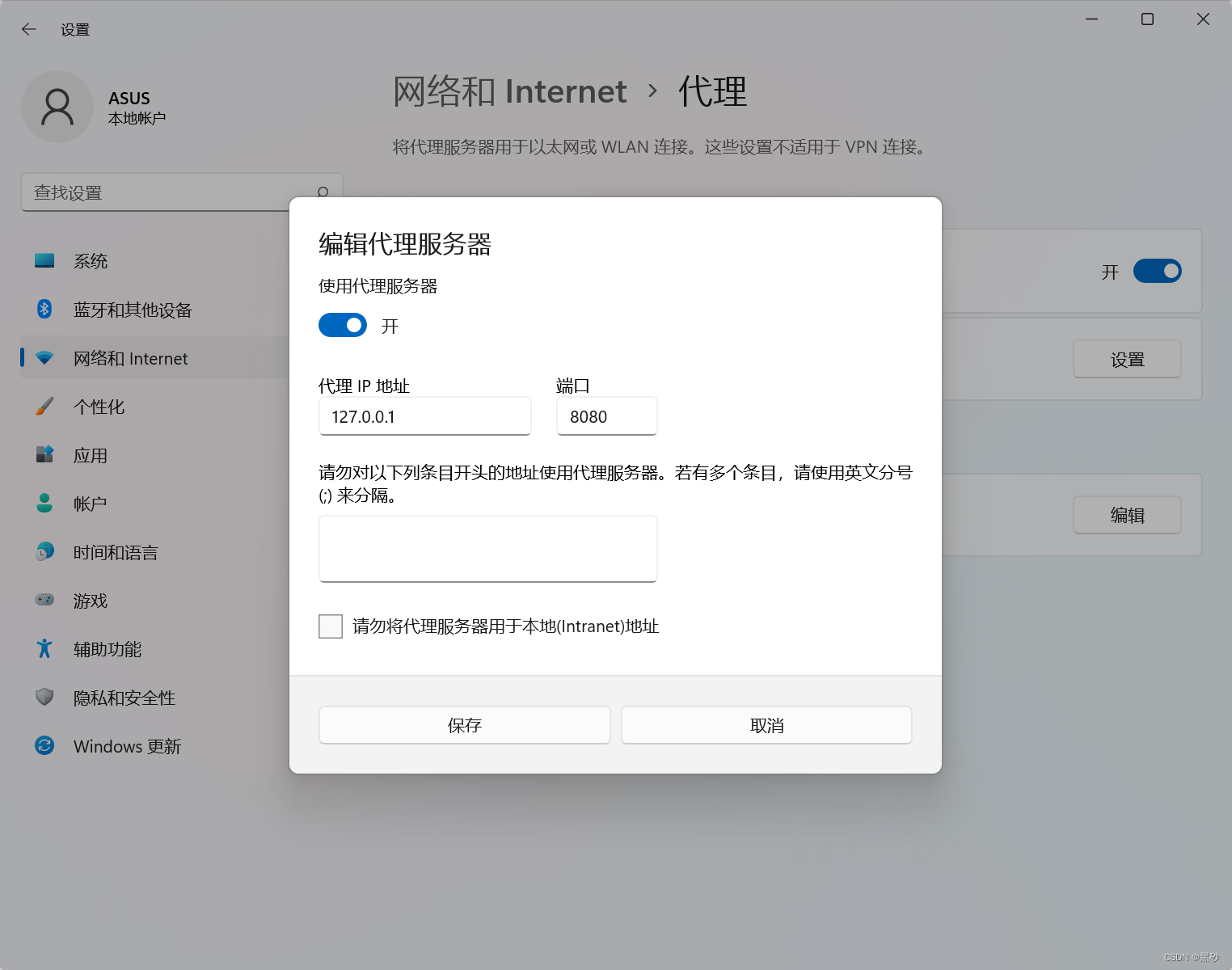1232x970 pixels.
Task: Click the Gaming controller icon
Action: tap(44, 600)
